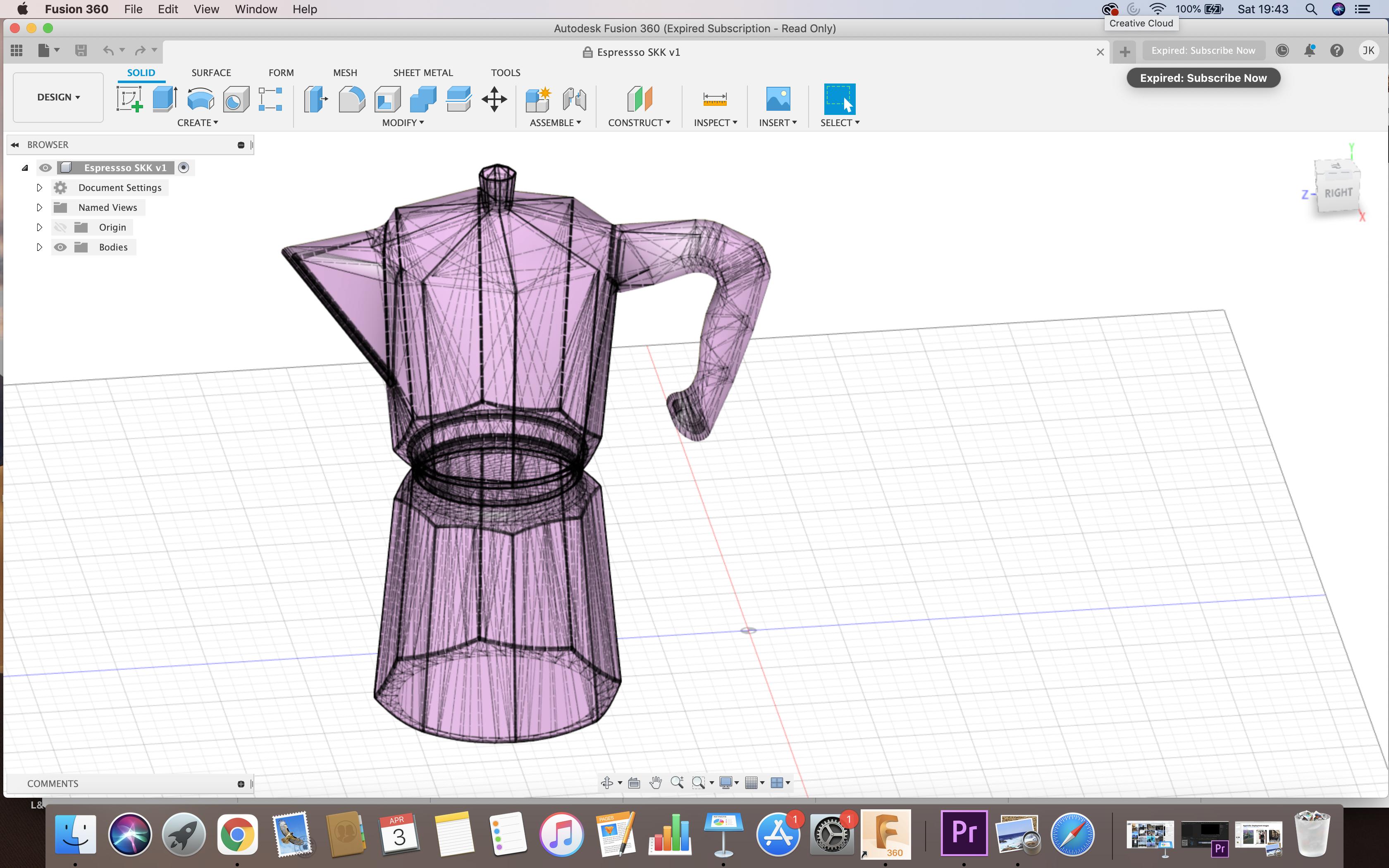Viewport: 1389px width, 868px height.
Task: Expand the Comments panel plus button
Action: tap(241, 784)
